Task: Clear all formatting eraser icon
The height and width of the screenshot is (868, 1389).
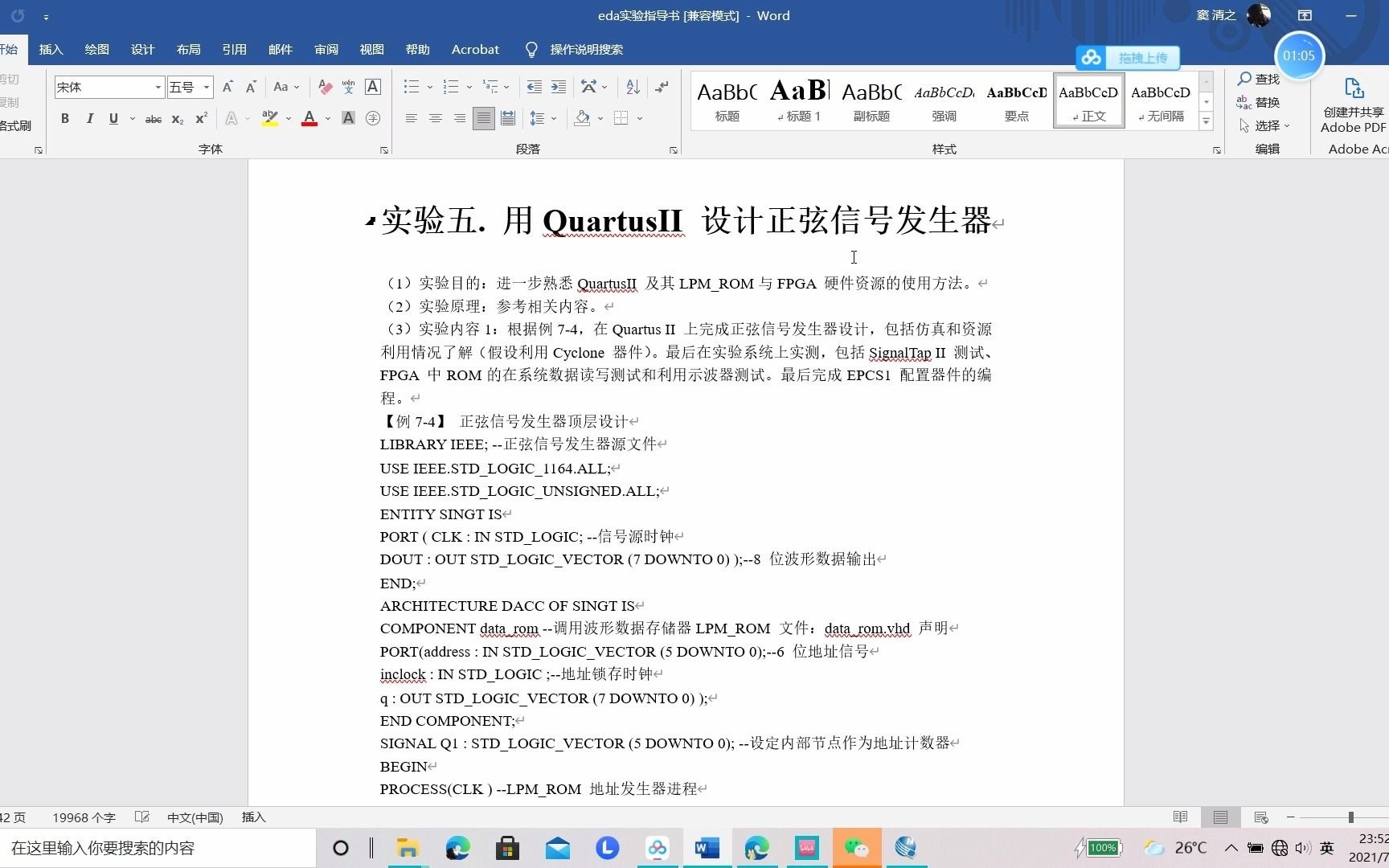Action: coord(325,87)
